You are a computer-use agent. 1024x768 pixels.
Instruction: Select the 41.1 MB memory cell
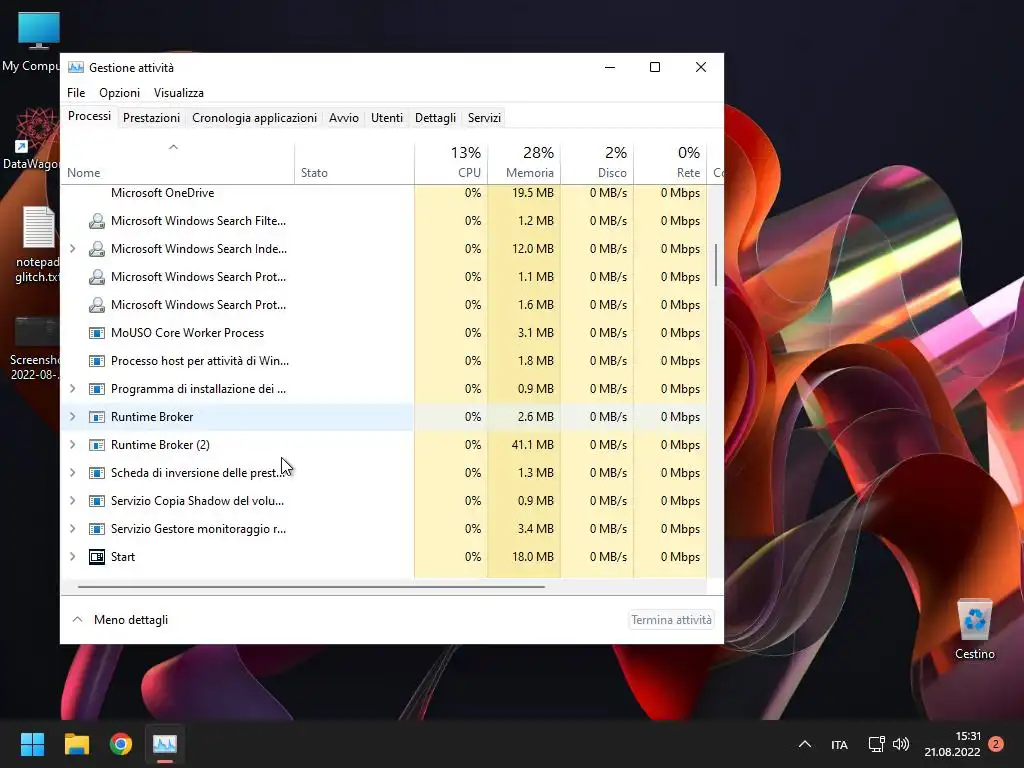524,445
